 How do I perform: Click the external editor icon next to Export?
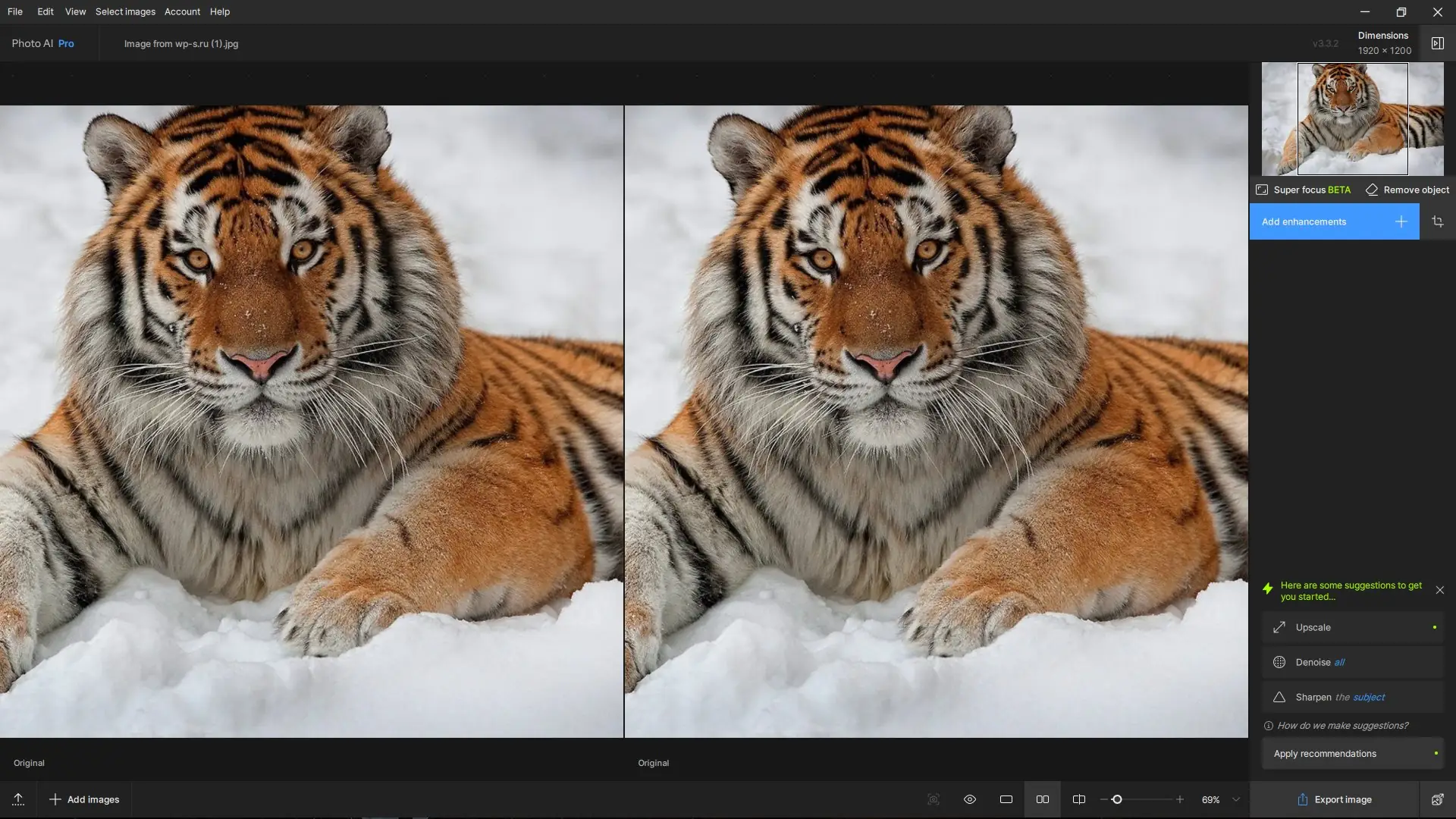1437,799
